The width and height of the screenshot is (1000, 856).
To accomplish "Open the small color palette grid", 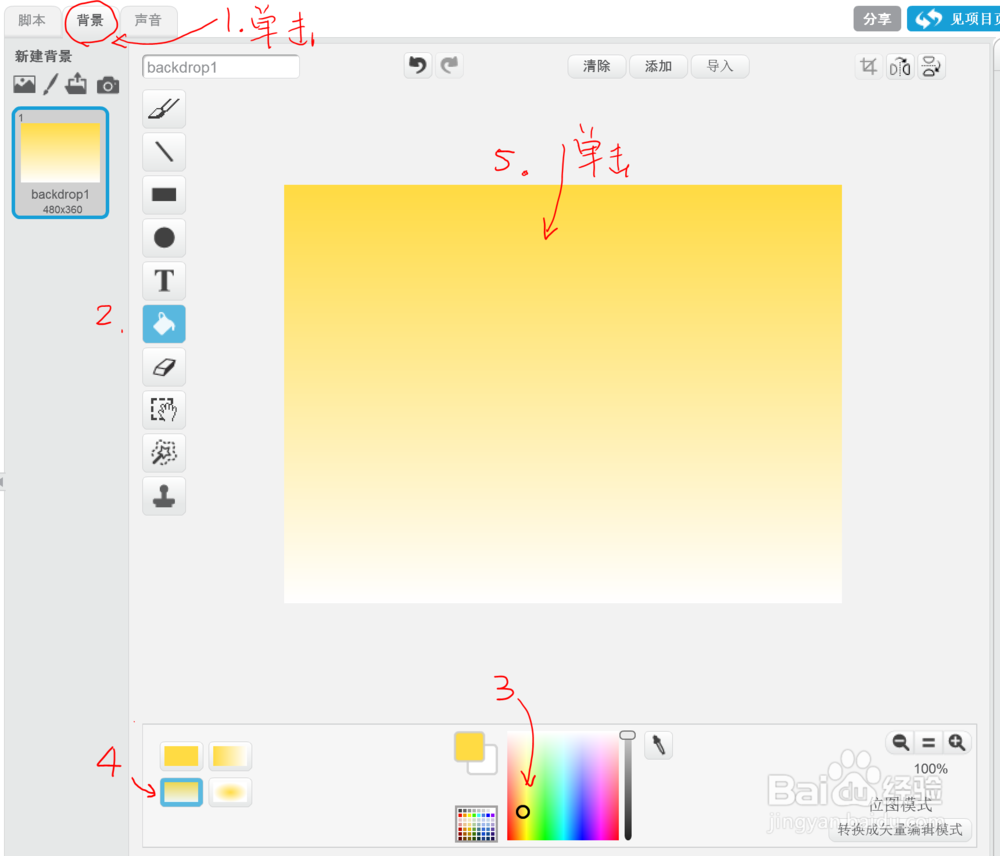I will [476, 824].
